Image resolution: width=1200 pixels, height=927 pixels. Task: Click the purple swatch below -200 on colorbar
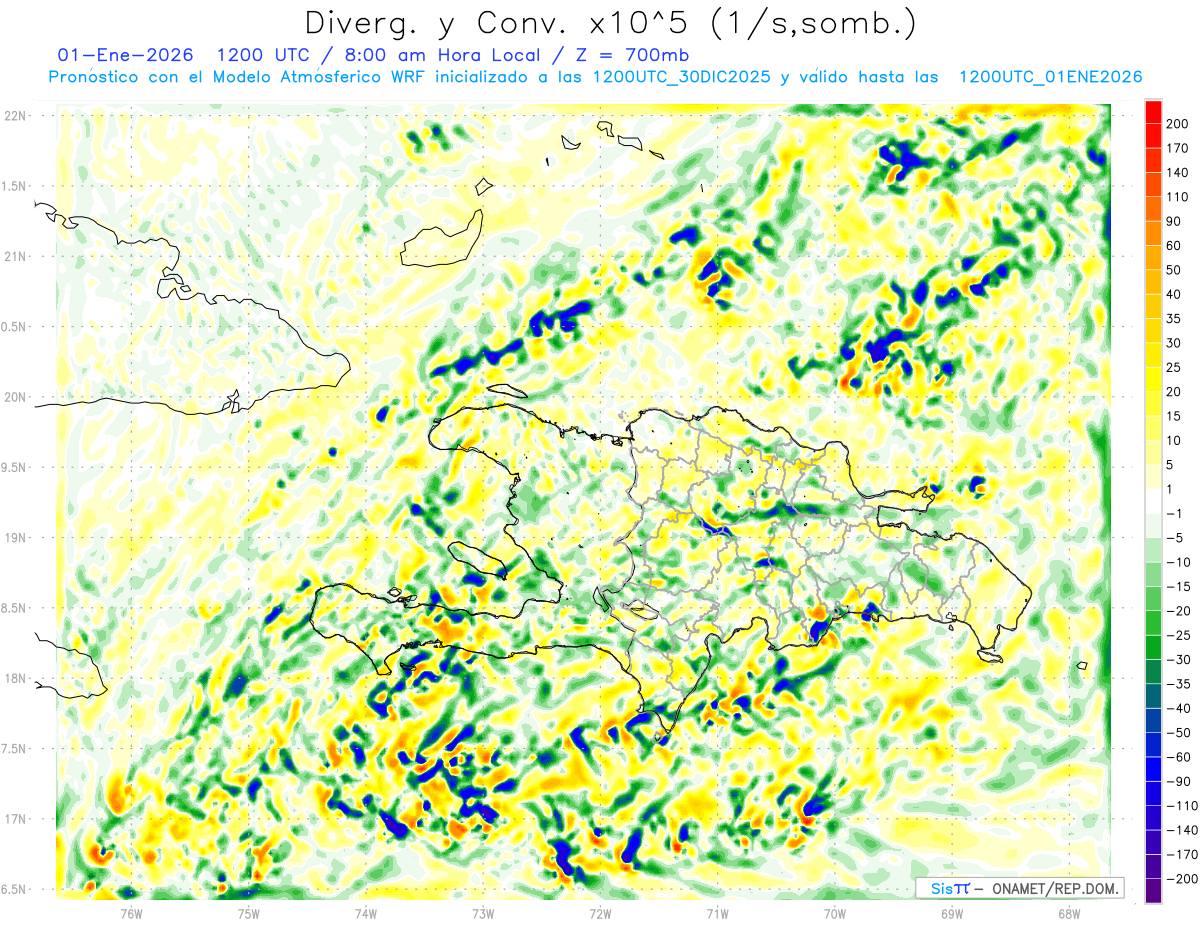[1152, 891]
